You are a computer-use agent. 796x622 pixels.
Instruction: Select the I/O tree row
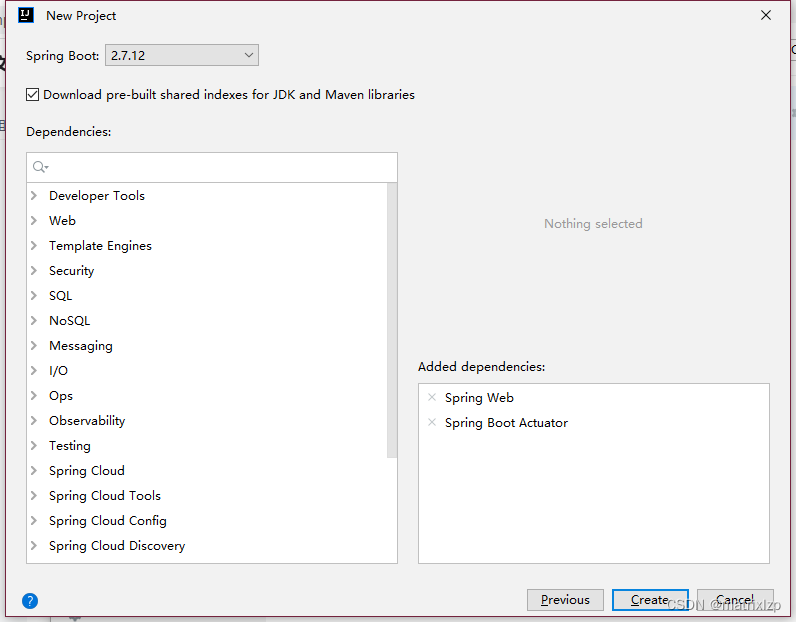coord(207,370)
